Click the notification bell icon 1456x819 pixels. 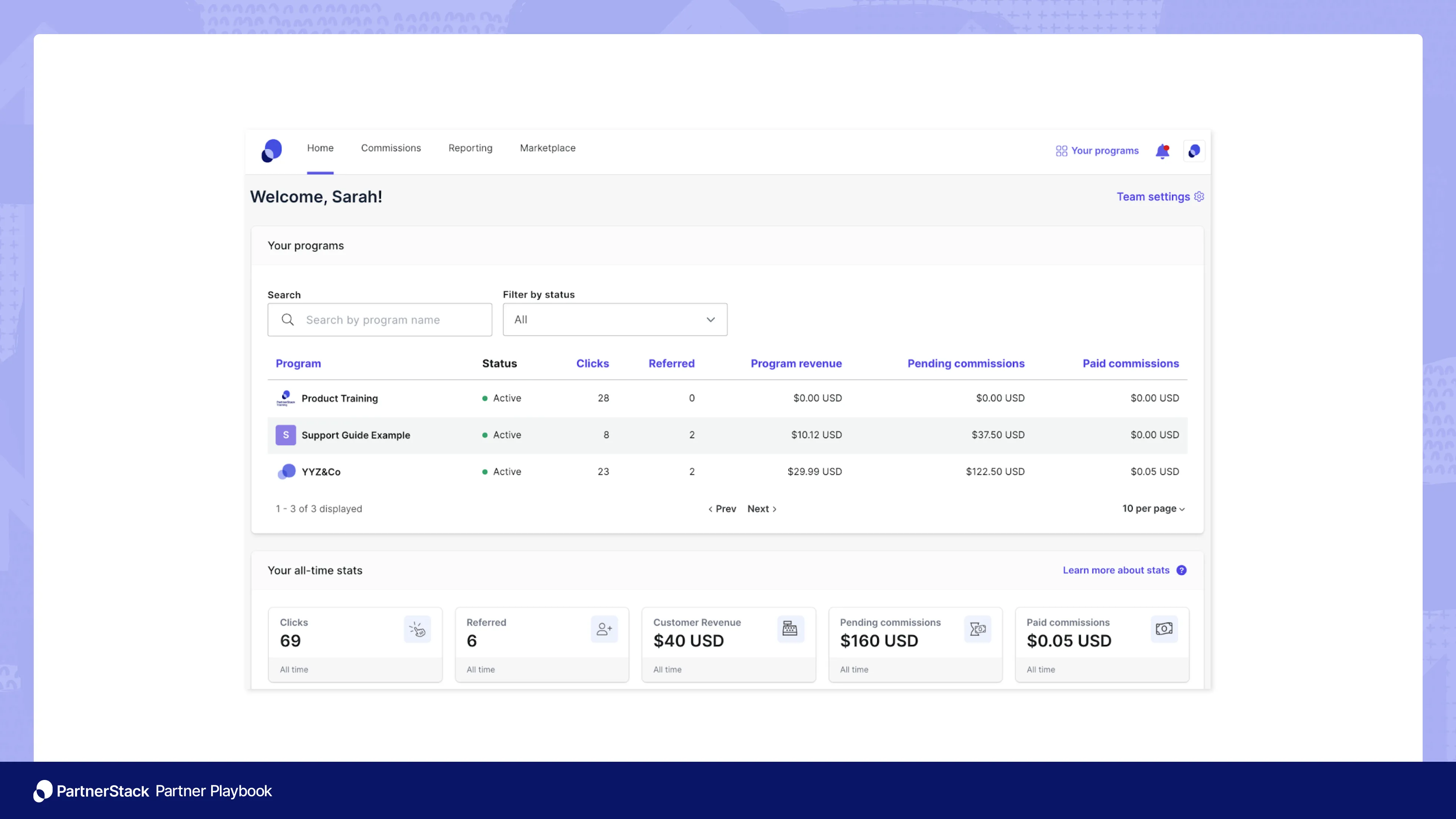pos(1162,151)
